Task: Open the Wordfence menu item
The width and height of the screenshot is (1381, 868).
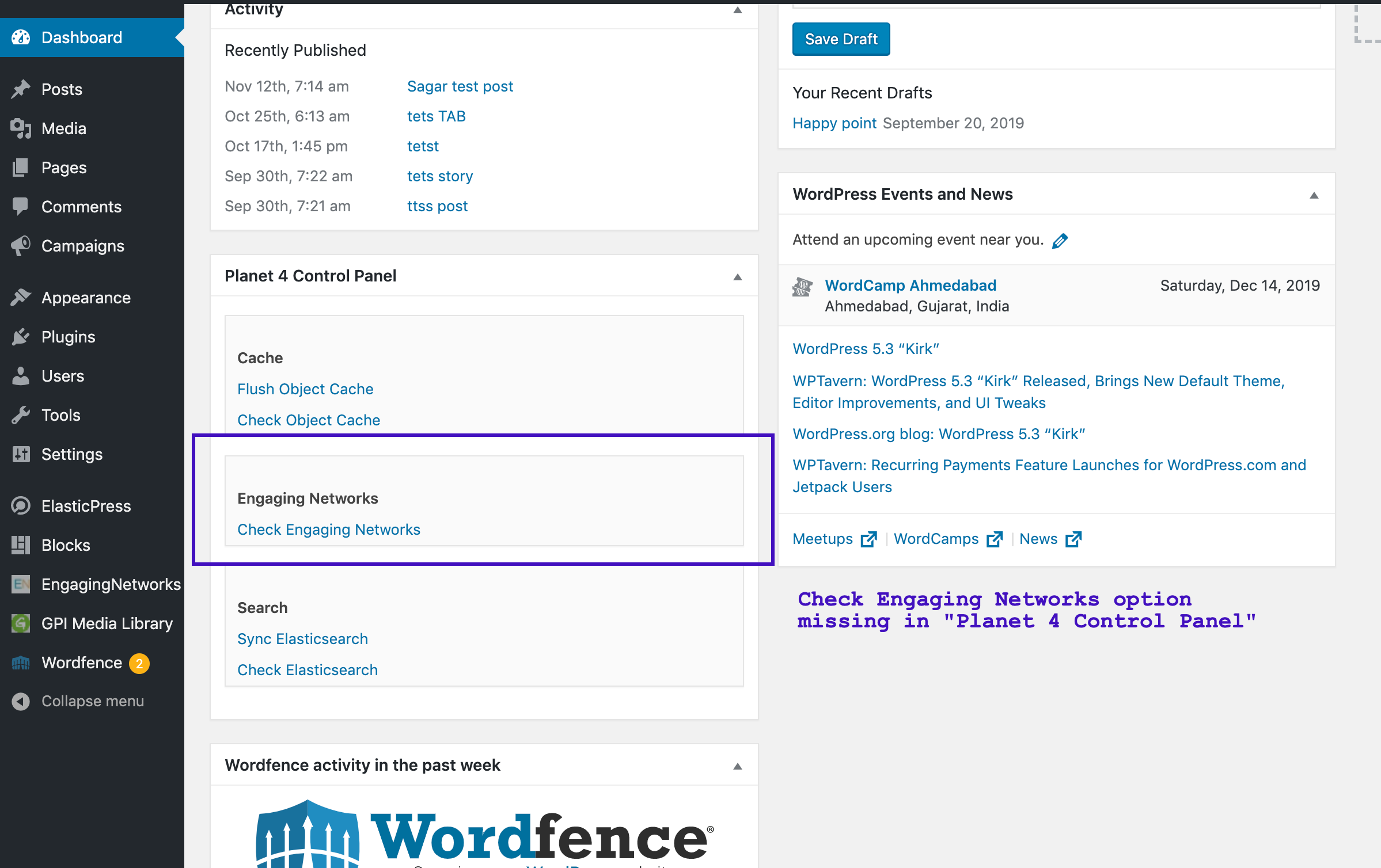Action: point(92,663)
